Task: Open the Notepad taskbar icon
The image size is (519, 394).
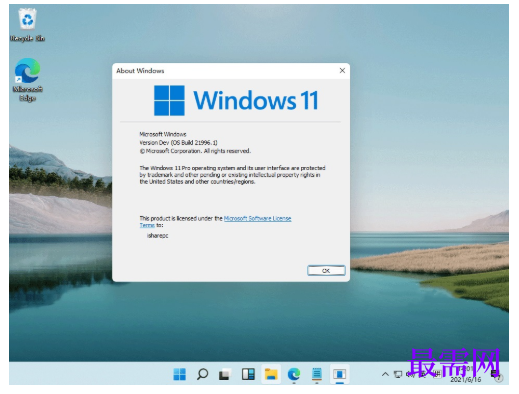Action: (317, 374)
